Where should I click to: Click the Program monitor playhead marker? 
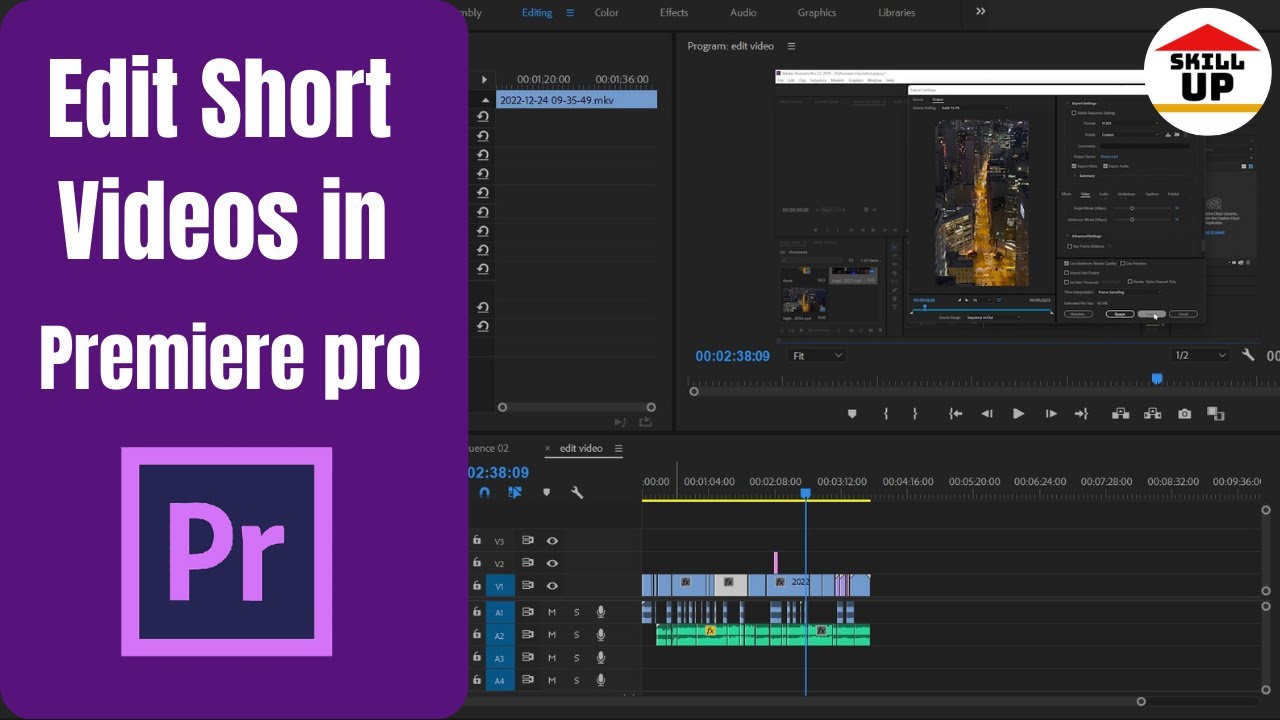pyautogui.click(x=1157, y=379)
